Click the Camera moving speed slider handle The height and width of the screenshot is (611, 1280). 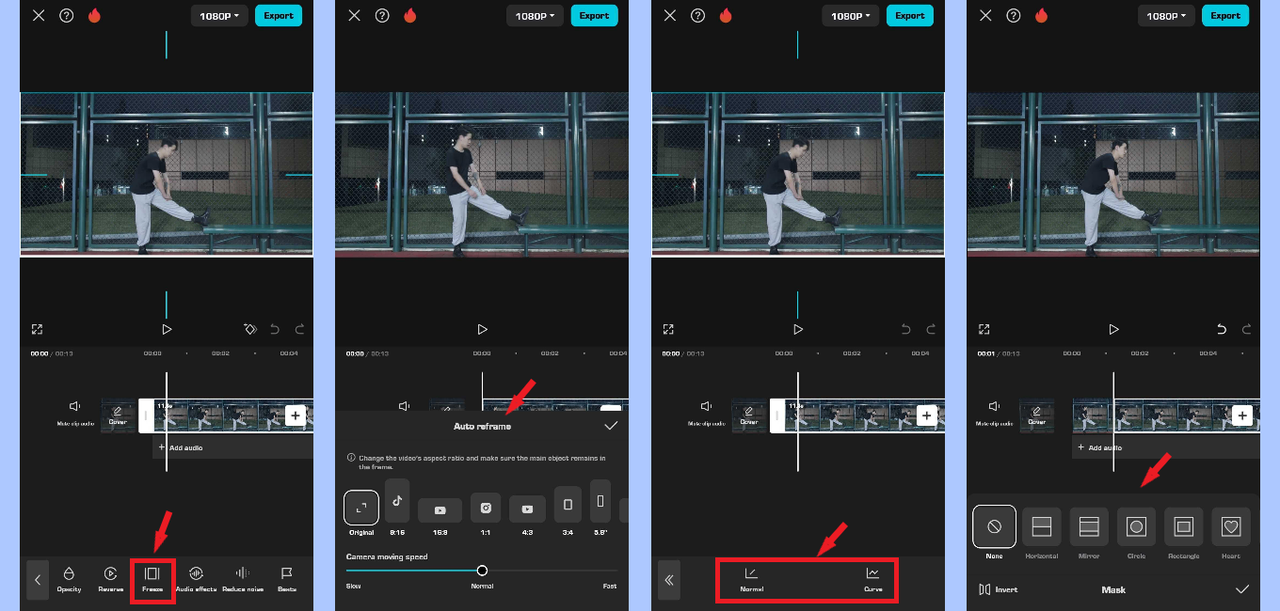(x=482, y=570)
